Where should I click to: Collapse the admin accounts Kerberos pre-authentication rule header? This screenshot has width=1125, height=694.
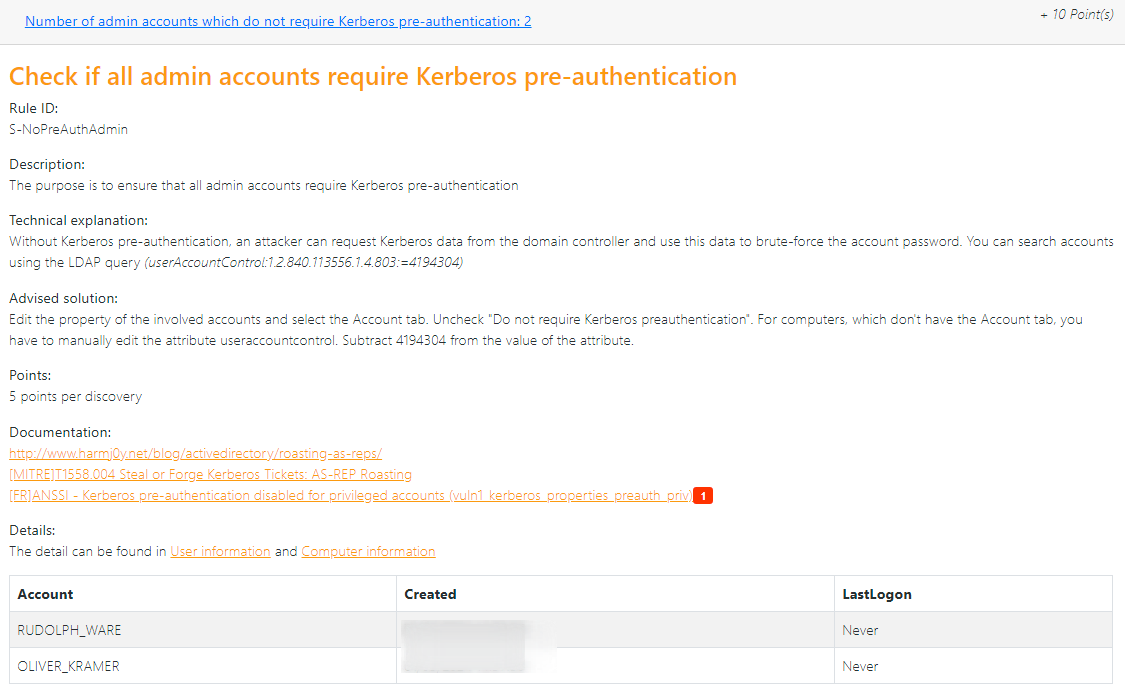point(278,21)
